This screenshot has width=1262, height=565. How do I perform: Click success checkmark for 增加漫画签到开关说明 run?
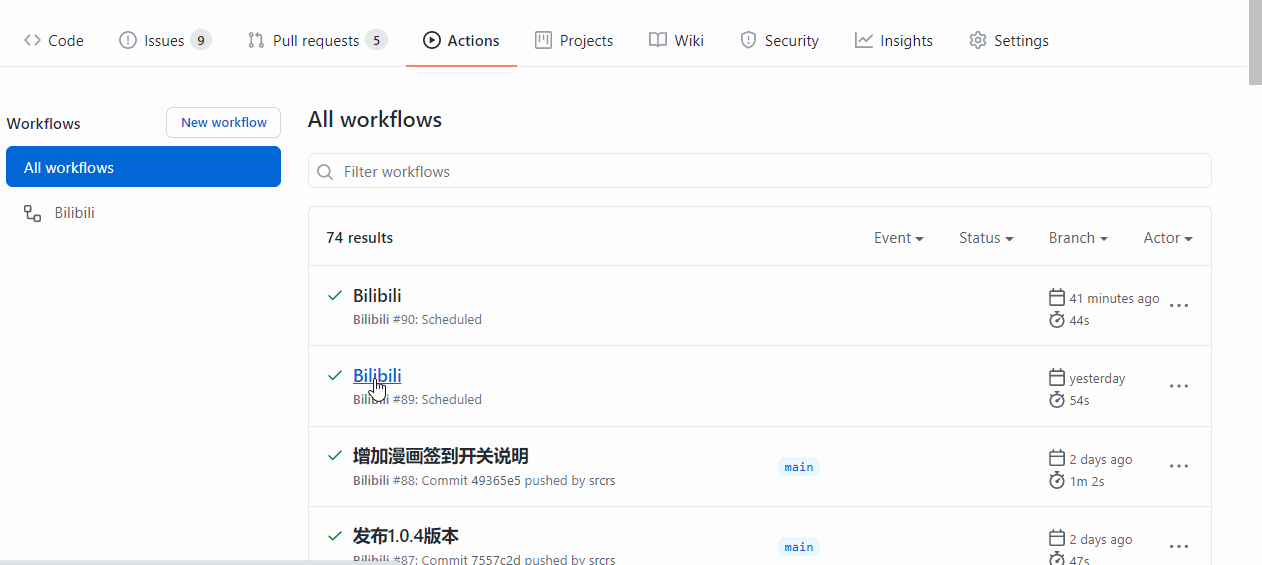[335, 455]
